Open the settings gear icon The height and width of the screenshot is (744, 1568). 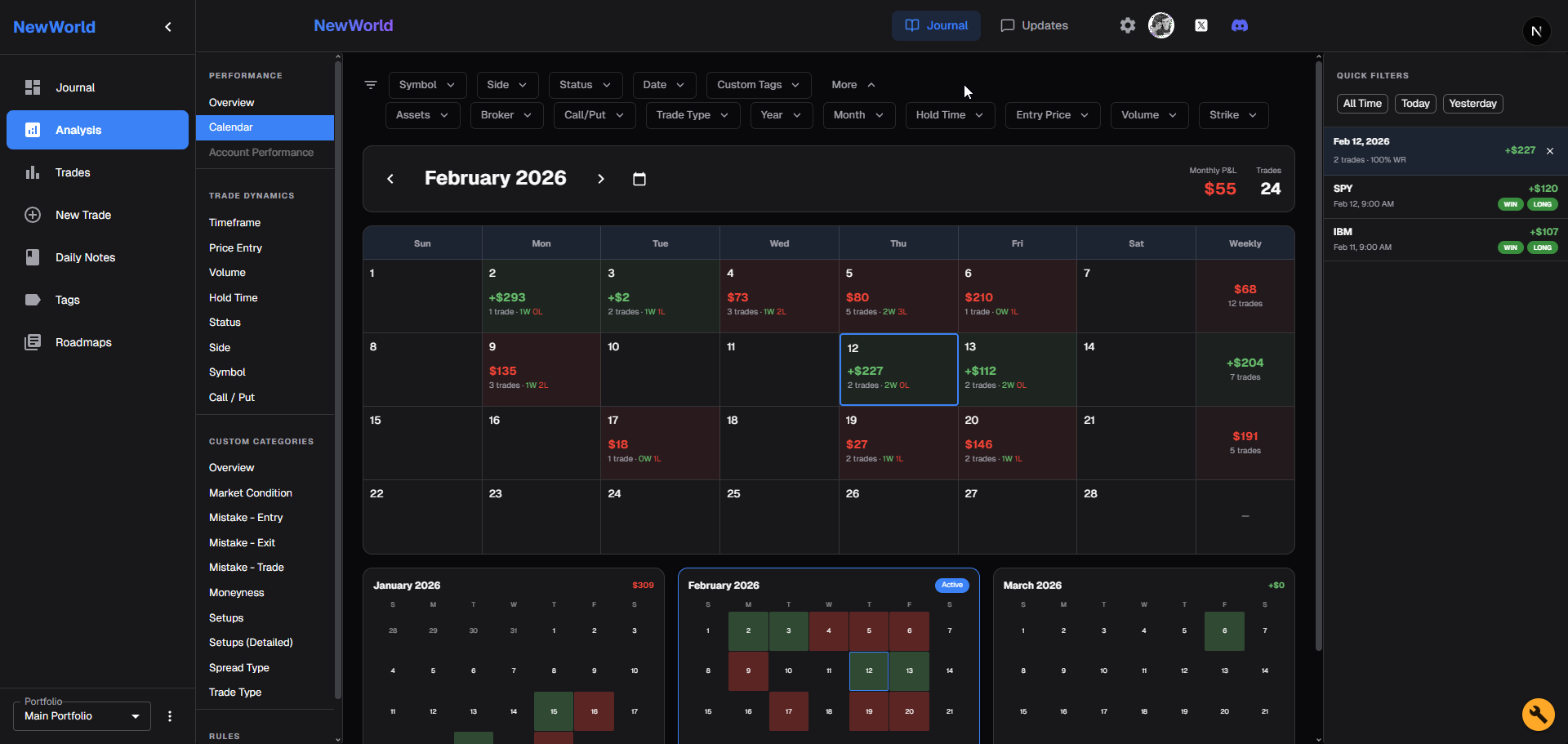pyautogui.click(x=1127, y=25)
